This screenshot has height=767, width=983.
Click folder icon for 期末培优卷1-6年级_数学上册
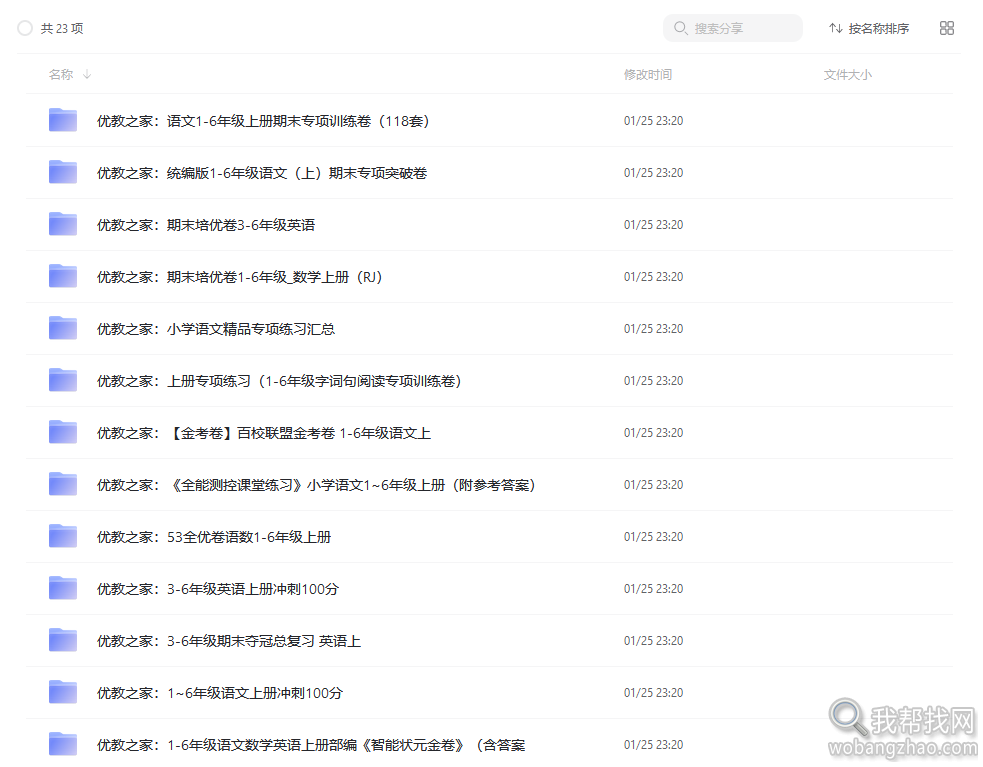63,276
